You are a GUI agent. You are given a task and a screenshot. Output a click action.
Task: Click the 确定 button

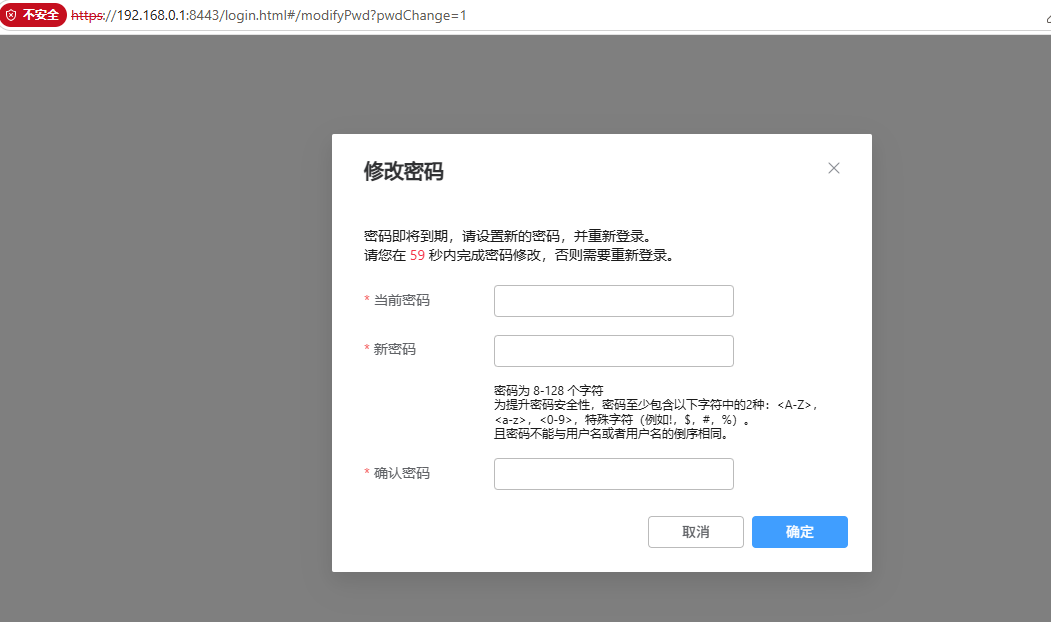point(800,532)
